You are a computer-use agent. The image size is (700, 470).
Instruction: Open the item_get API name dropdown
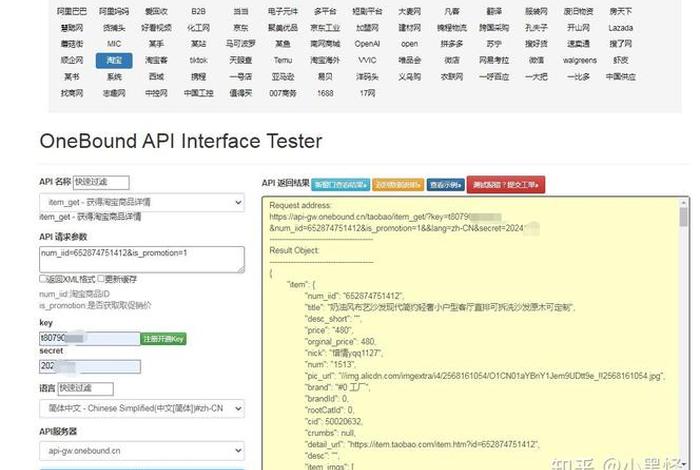tap(141, 202)
